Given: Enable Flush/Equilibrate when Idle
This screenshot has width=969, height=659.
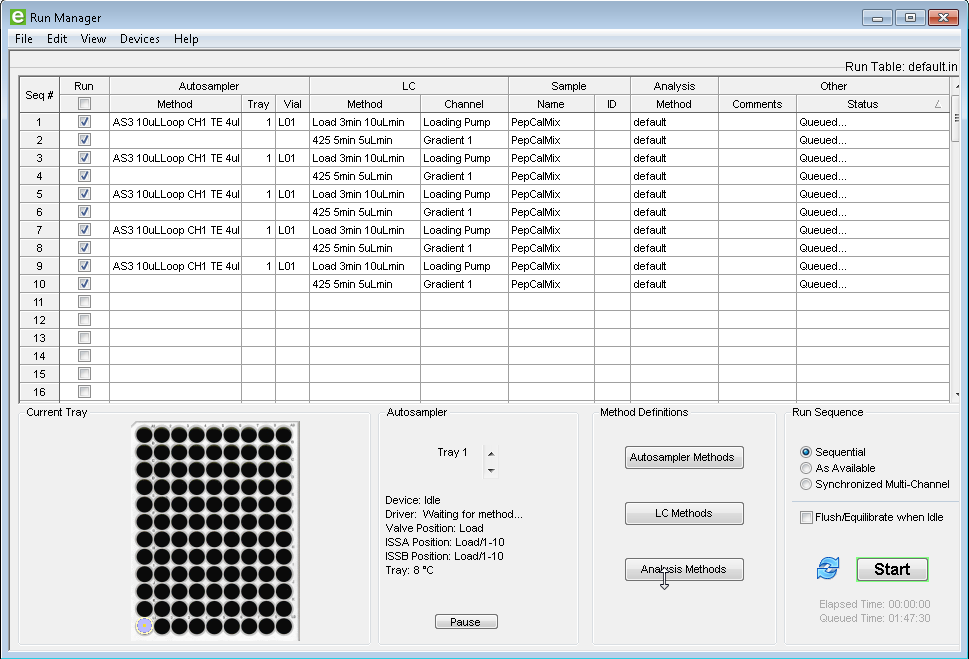Looking at the screenshot, I should pyautogui.click(x=807, y=517).
